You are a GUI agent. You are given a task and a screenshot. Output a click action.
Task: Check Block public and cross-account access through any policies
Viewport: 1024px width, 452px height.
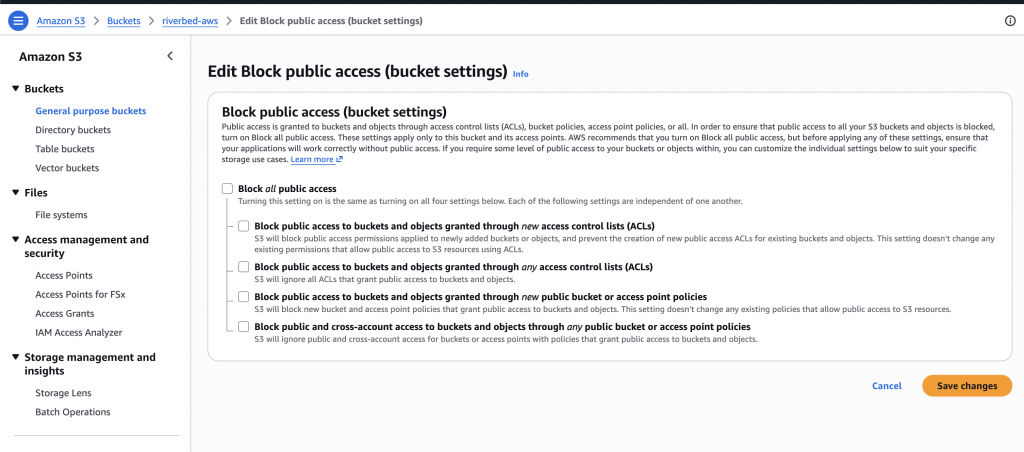[244, 326]
